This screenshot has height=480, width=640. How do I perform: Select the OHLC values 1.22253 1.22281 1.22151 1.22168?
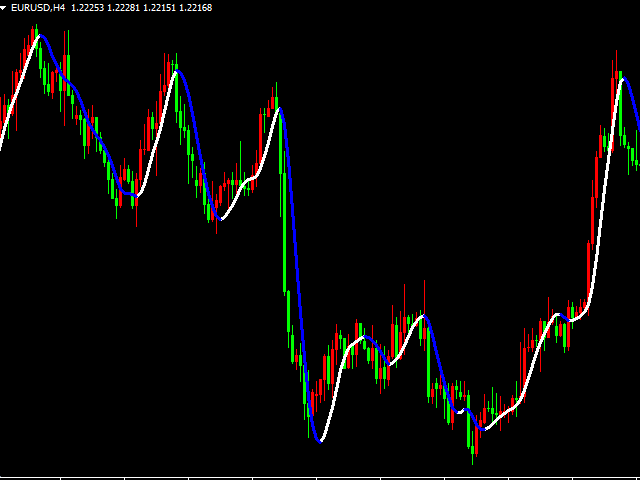pos(142,8)
